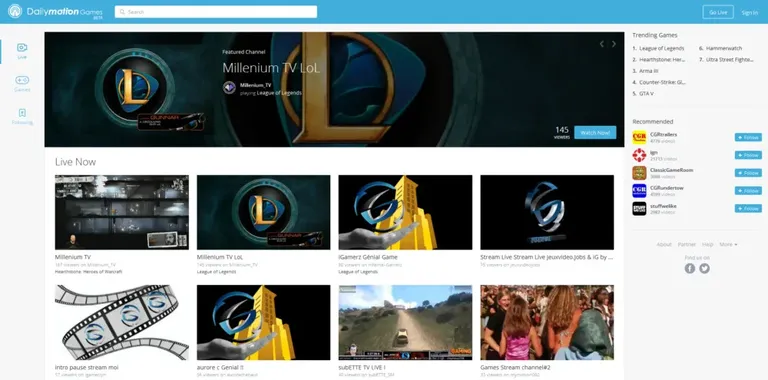Open the Games Stream channel#2 thumbnail
768x380 pixels.
[x=547, y=323]
